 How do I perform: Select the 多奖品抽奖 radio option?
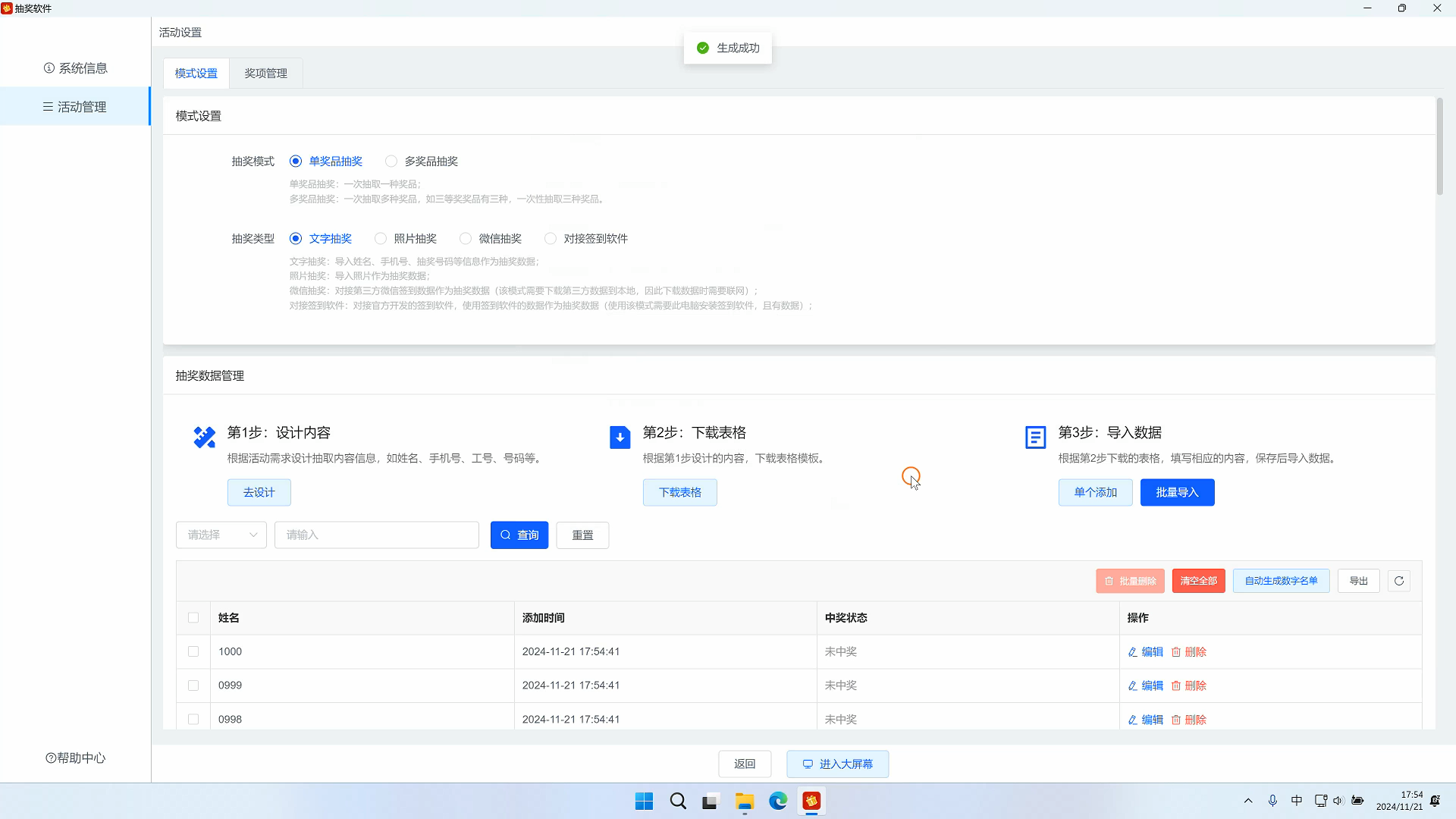click(391, 162)
